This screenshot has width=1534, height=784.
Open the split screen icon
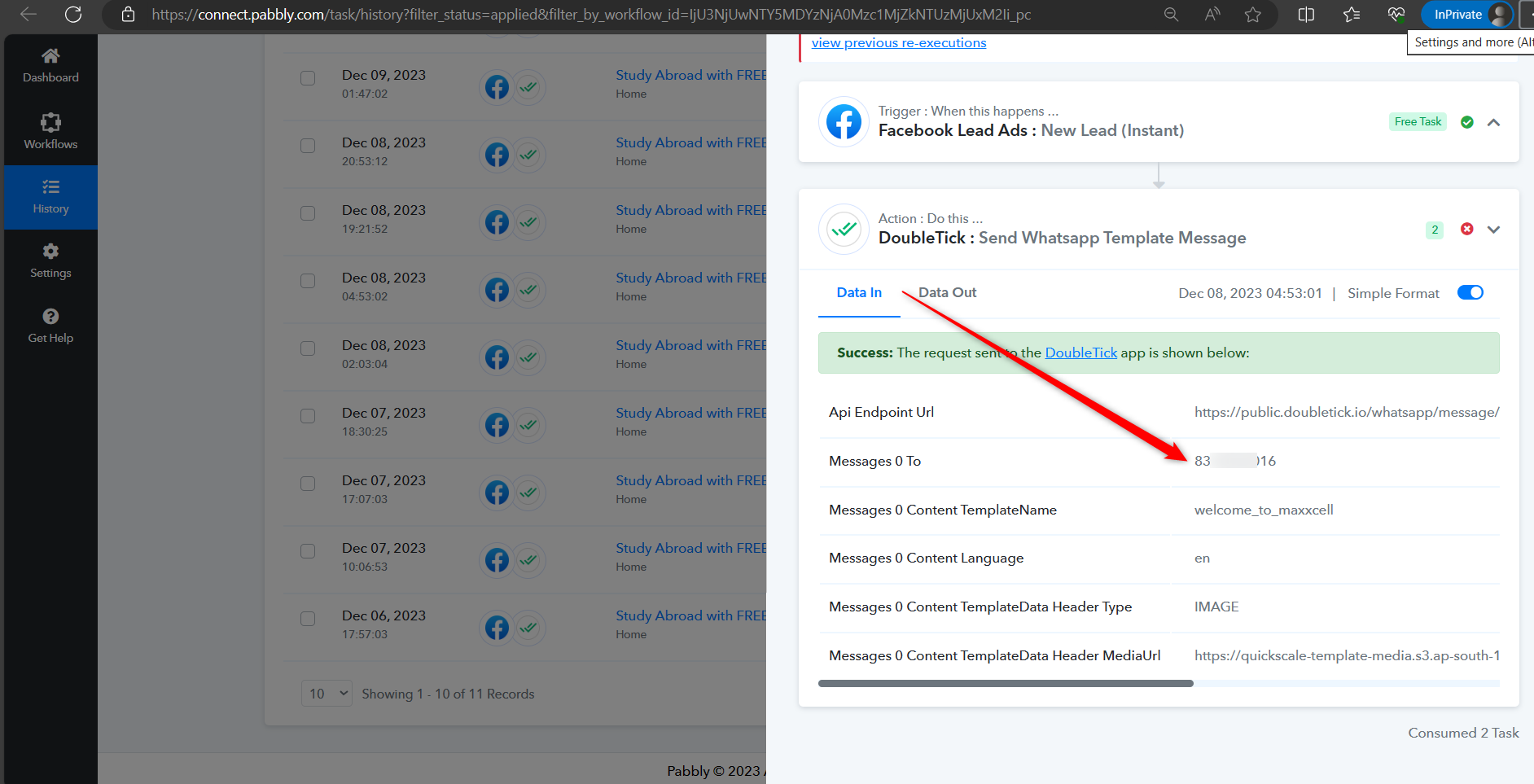1306,15
